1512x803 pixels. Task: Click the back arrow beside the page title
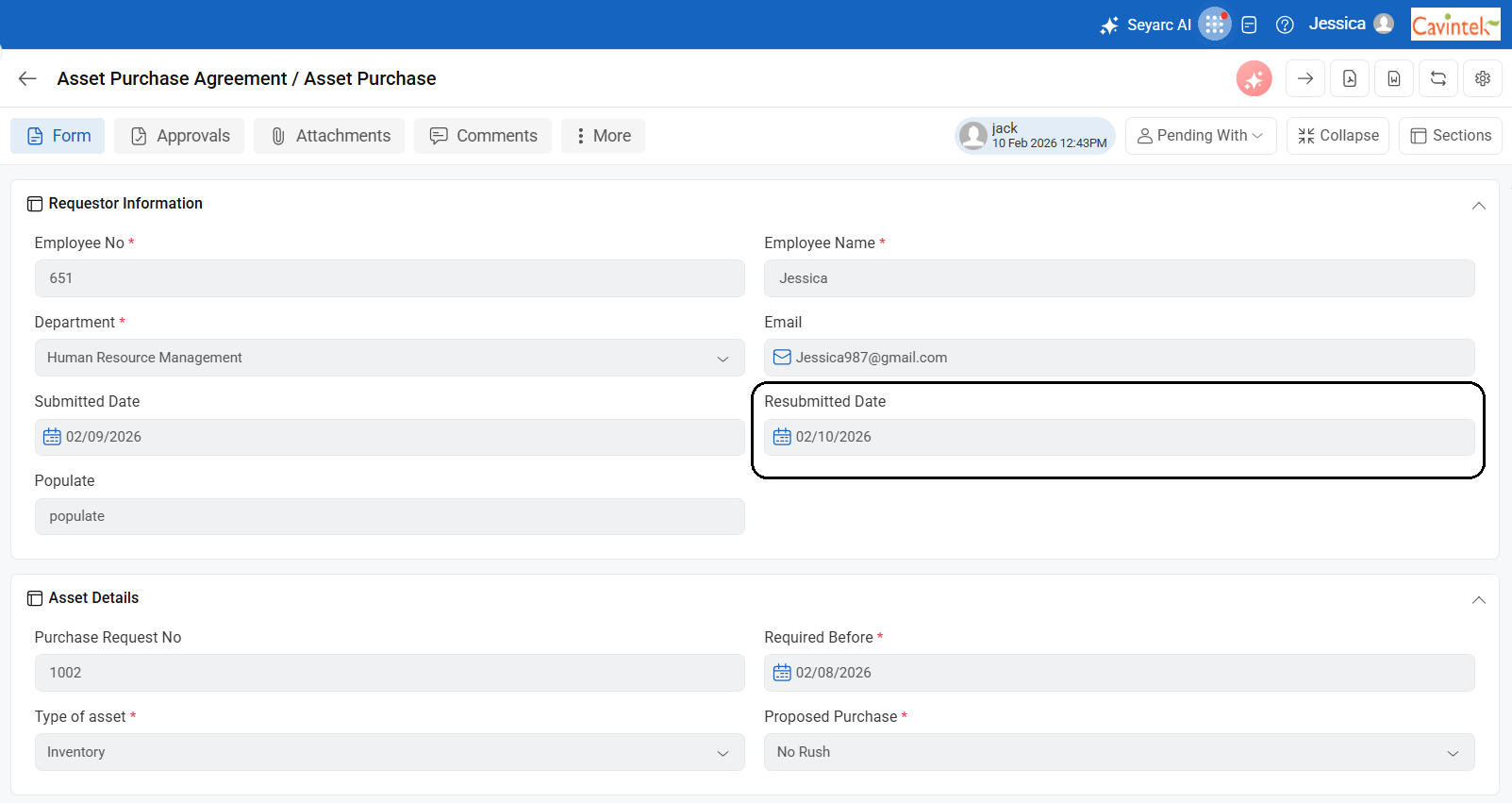click(x=27, y=78)
